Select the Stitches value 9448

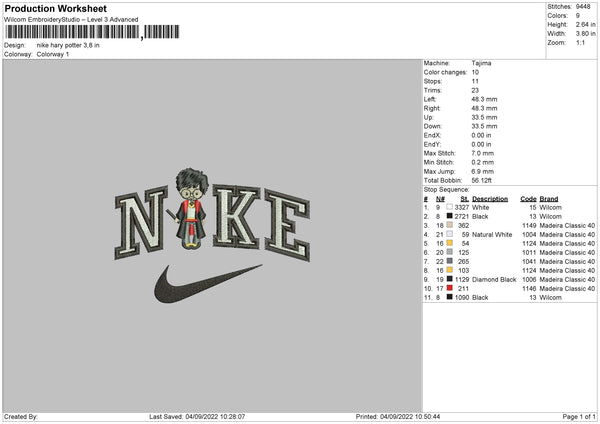[583, 7]
